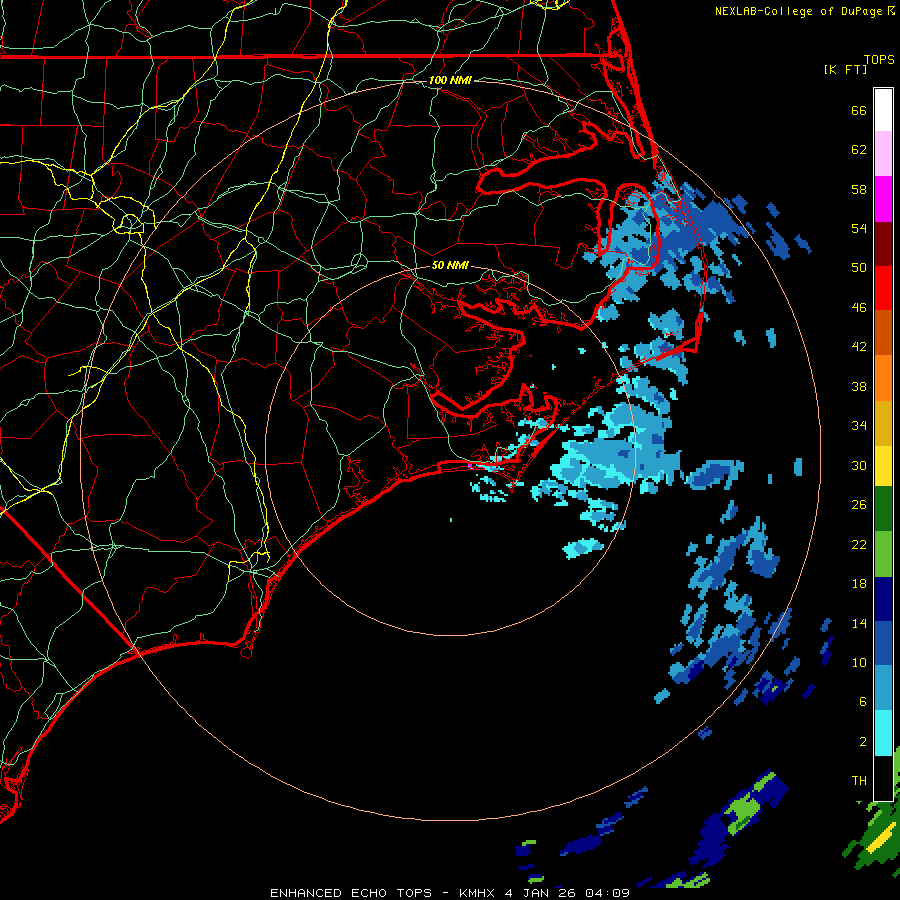Click the legend label 46
The width and height of the screenshot is (900, 900).
pyautogui.click(x=859, y=308)
